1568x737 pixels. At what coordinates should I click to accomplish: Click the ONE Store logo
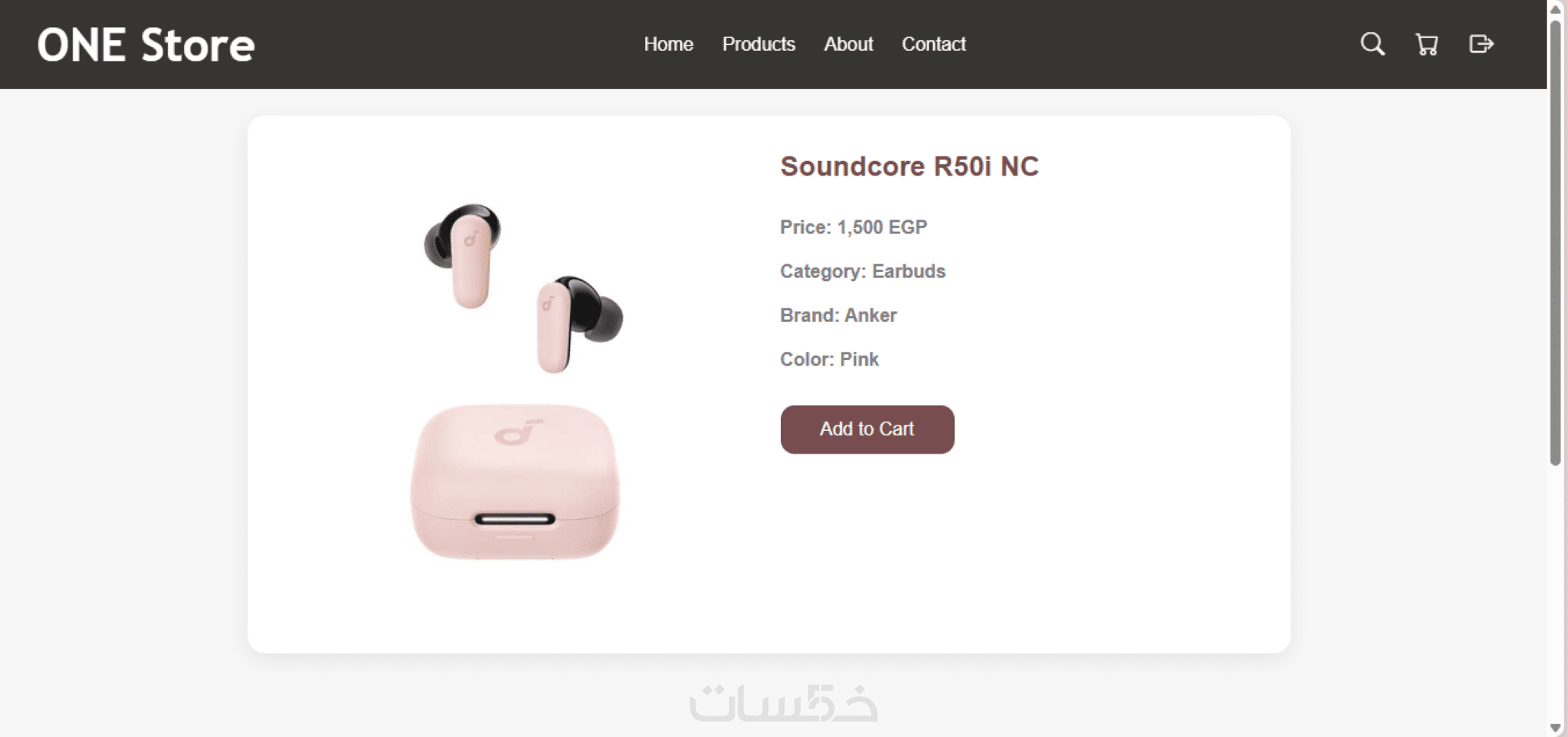point(146,45)
